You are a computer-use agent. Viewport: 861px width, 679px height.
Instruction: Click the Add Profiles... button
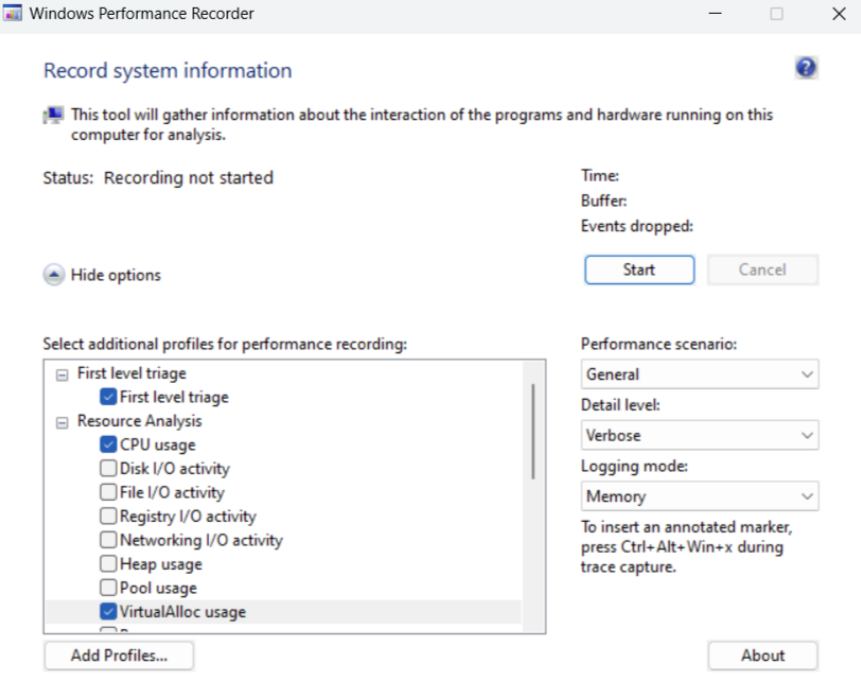(x=119, y=655)
